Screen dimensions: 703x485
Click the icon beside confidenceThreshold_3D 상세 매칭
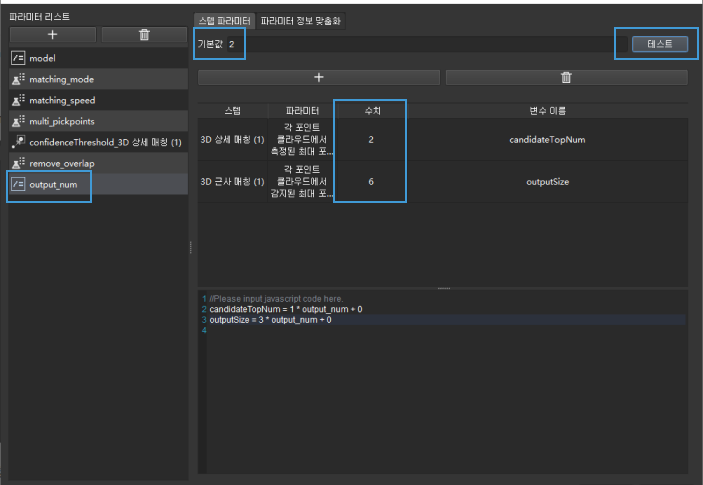pos(17,142)
